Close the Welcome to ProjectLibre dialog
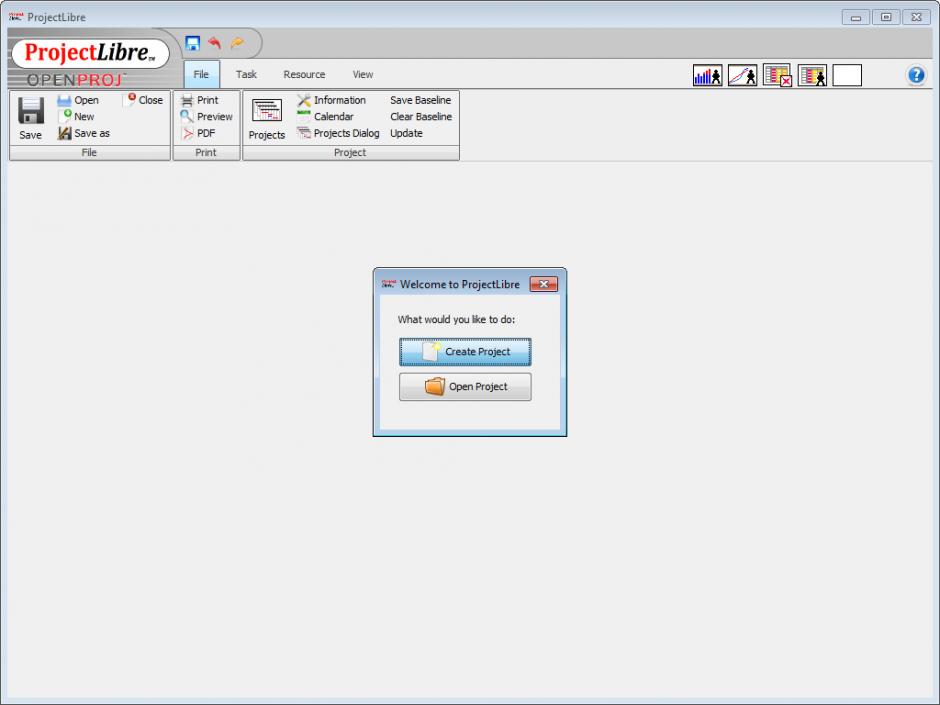Viewport: 940px width, 705px height. point(544,284)
